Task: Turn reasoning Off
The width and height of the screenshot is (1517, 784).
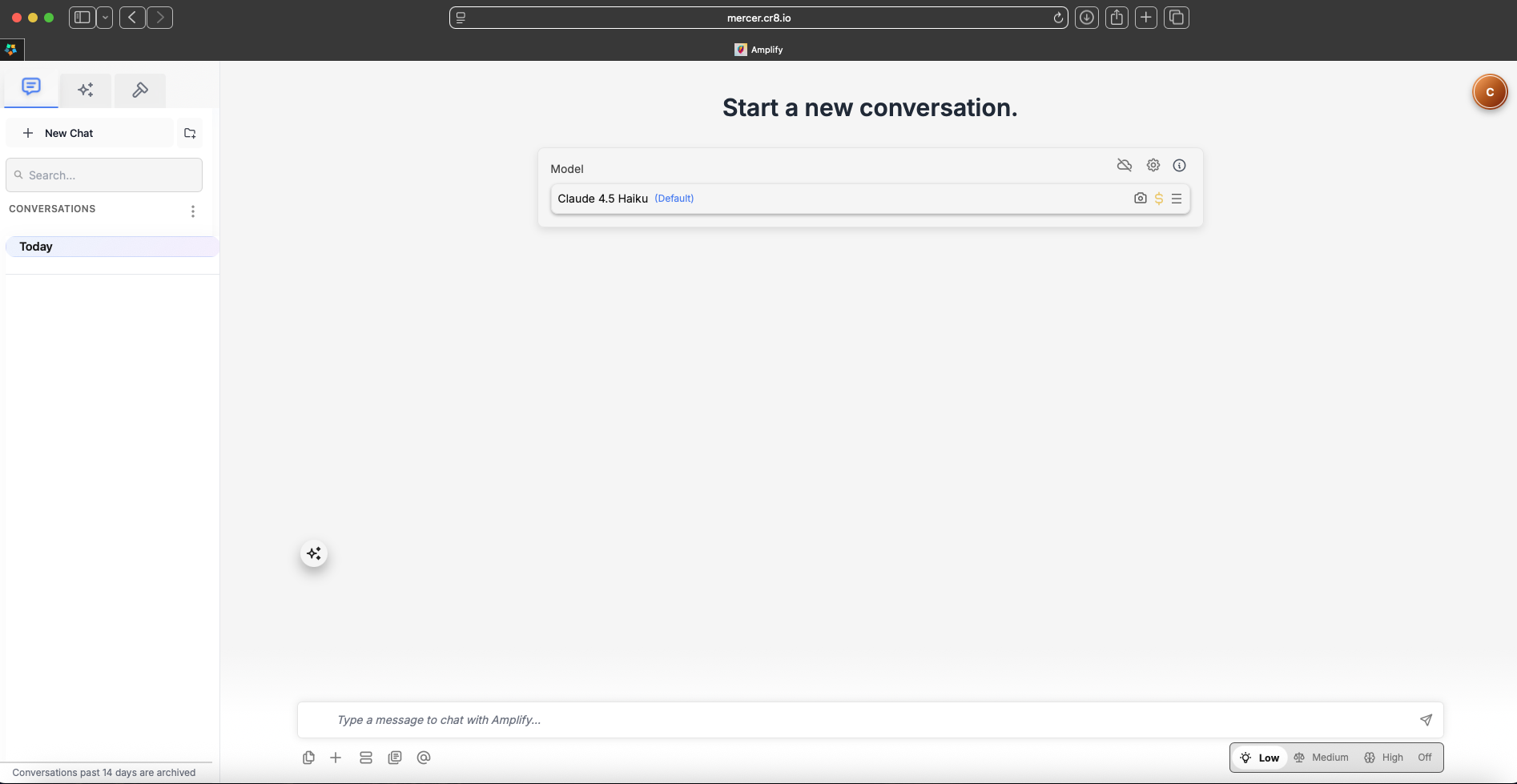Action: coord(1425,758)
